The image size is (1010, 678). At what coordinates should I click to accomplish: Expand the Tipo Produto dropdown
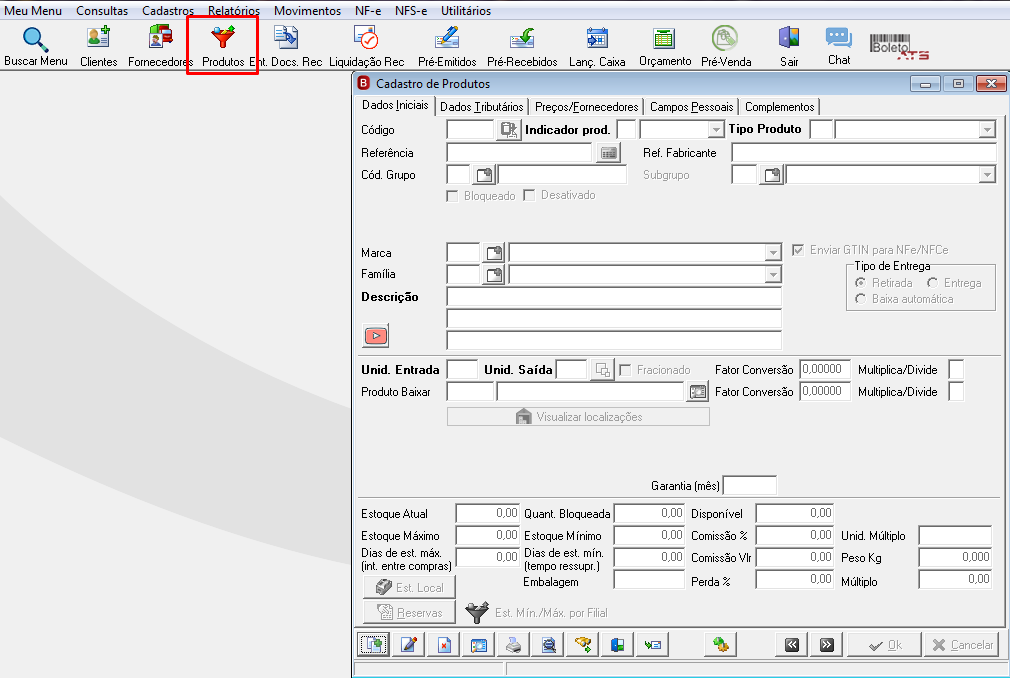click(987, 129)
